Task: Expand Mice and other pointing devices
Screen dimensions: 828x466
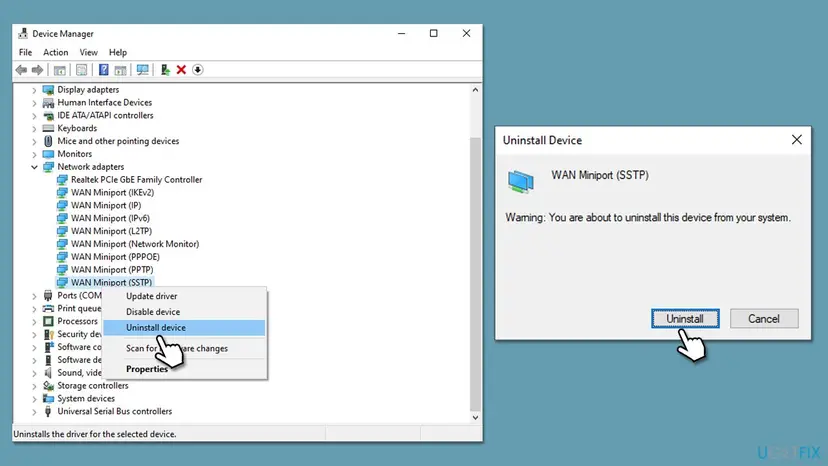Action: (34, 142)
